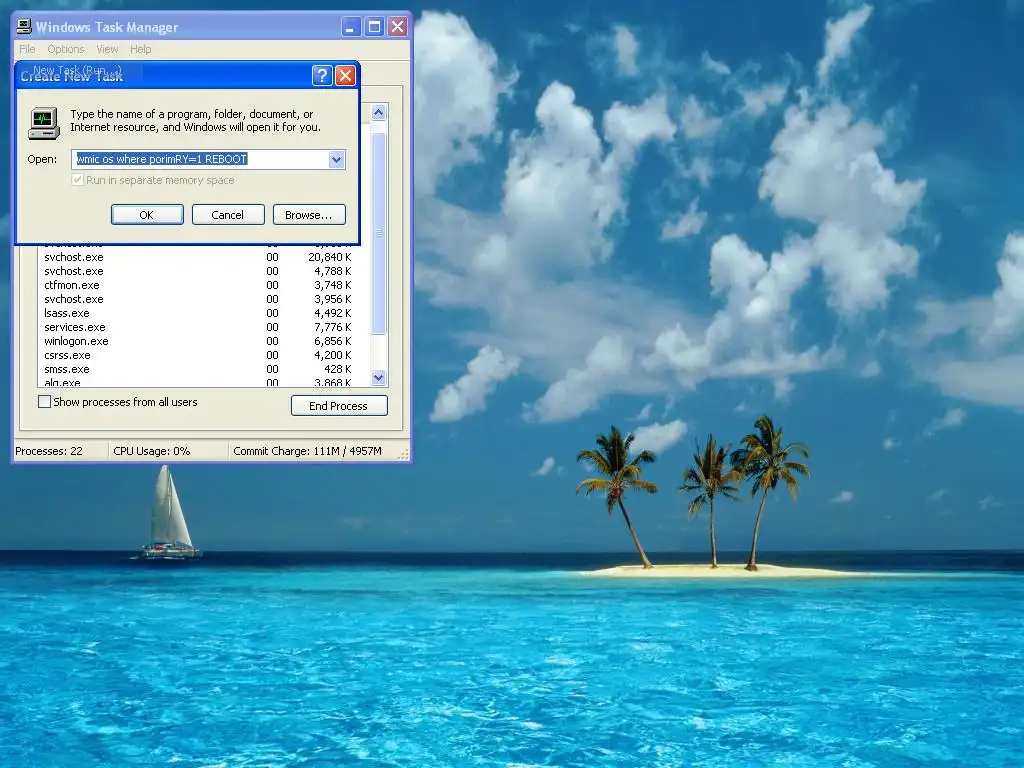Close the Create New Task dialog
1024x768 pixels.
point(345,76)
